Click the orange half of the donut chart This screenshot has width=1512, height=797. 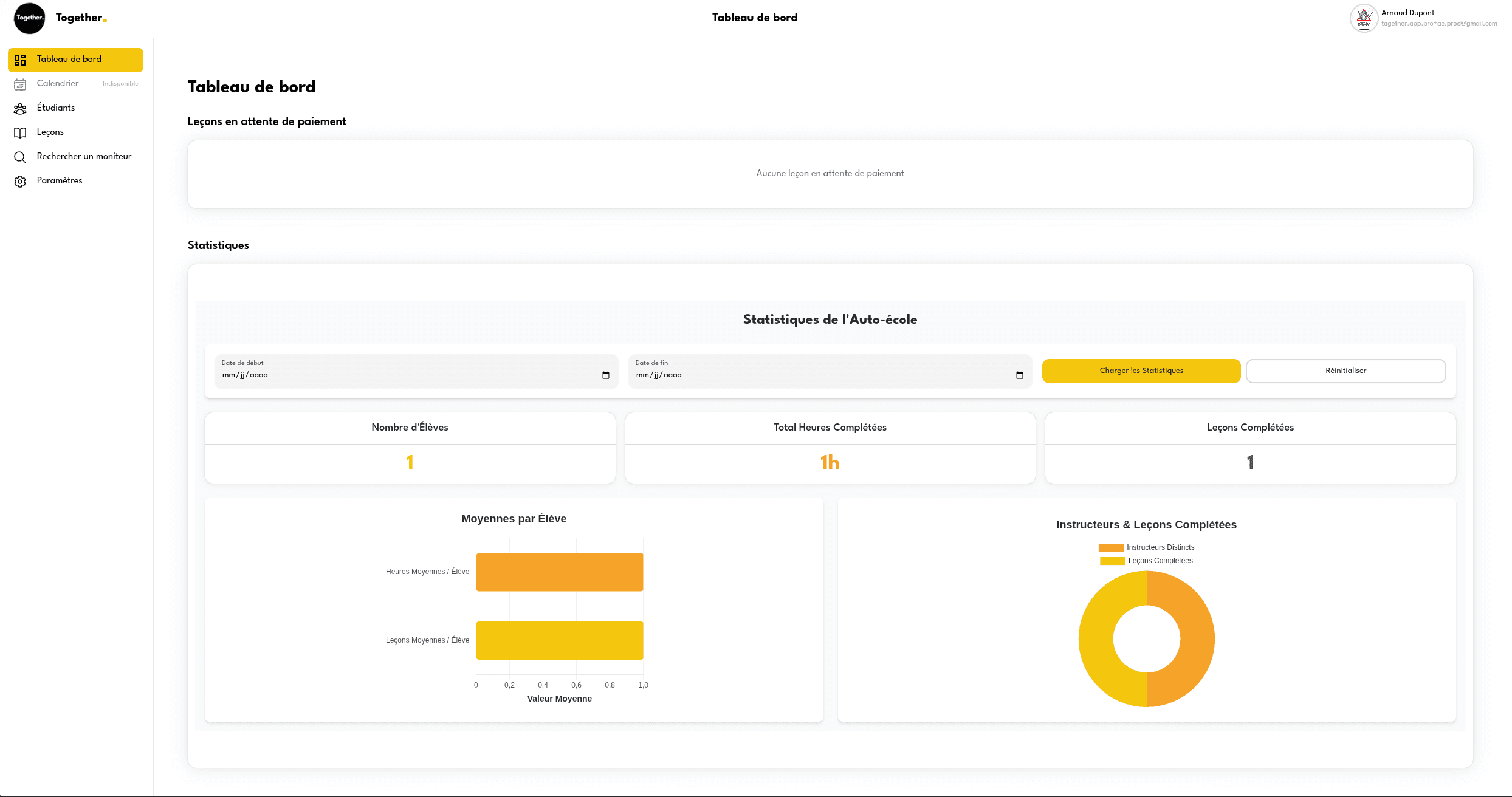[x=1197, y=639]
